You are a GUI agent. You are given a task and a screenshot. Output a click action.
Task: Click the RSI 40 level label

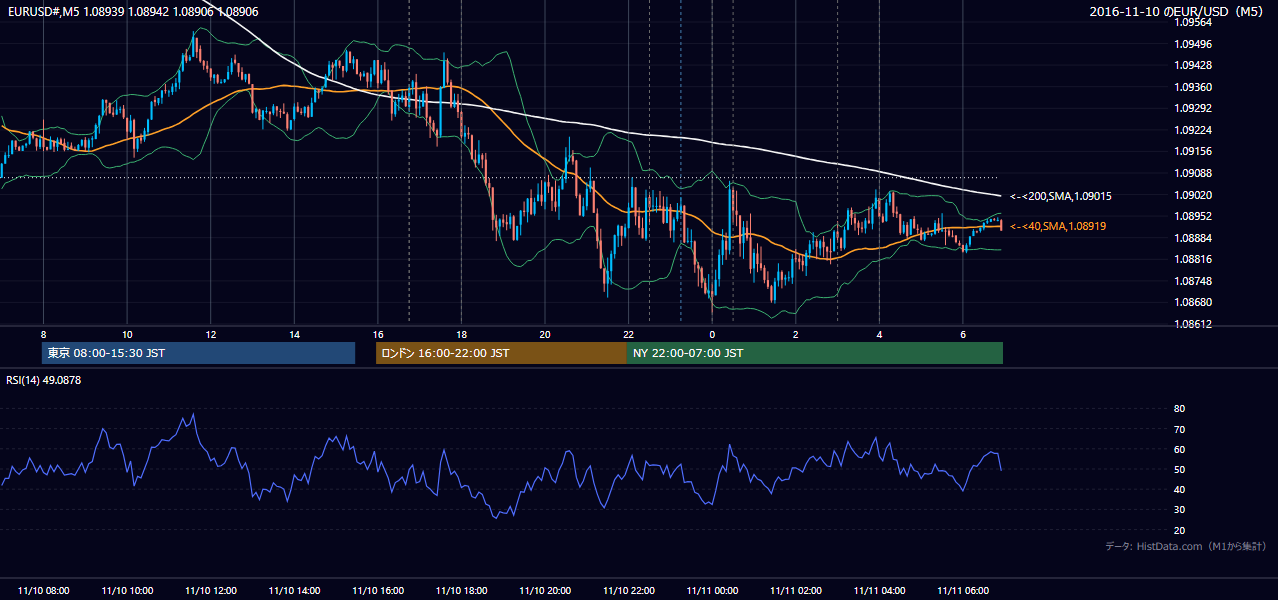[1179, 490]
